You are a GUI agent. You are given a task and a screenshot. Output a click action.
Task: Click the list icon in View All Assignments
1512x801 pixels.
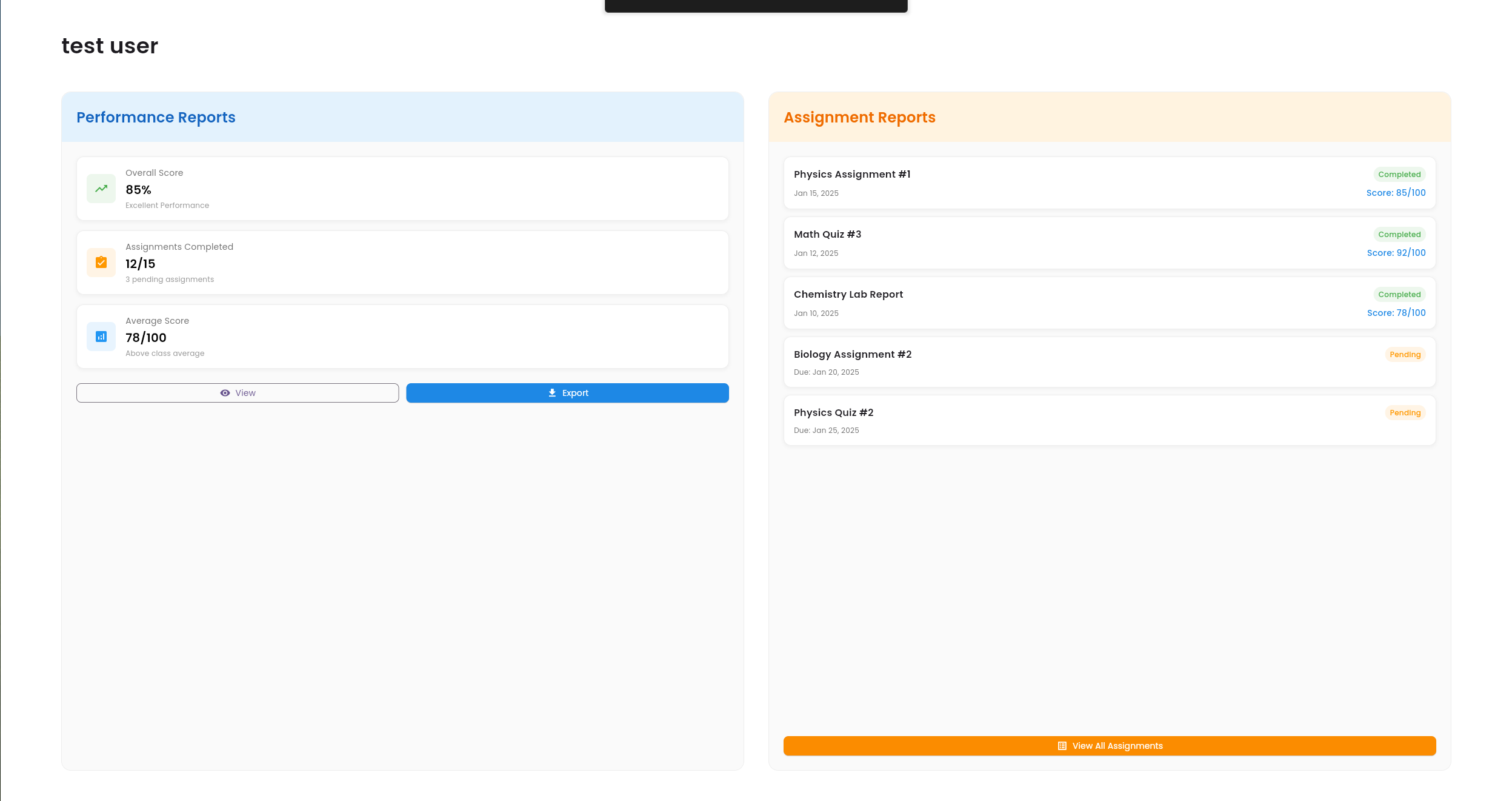[1062, 746]
